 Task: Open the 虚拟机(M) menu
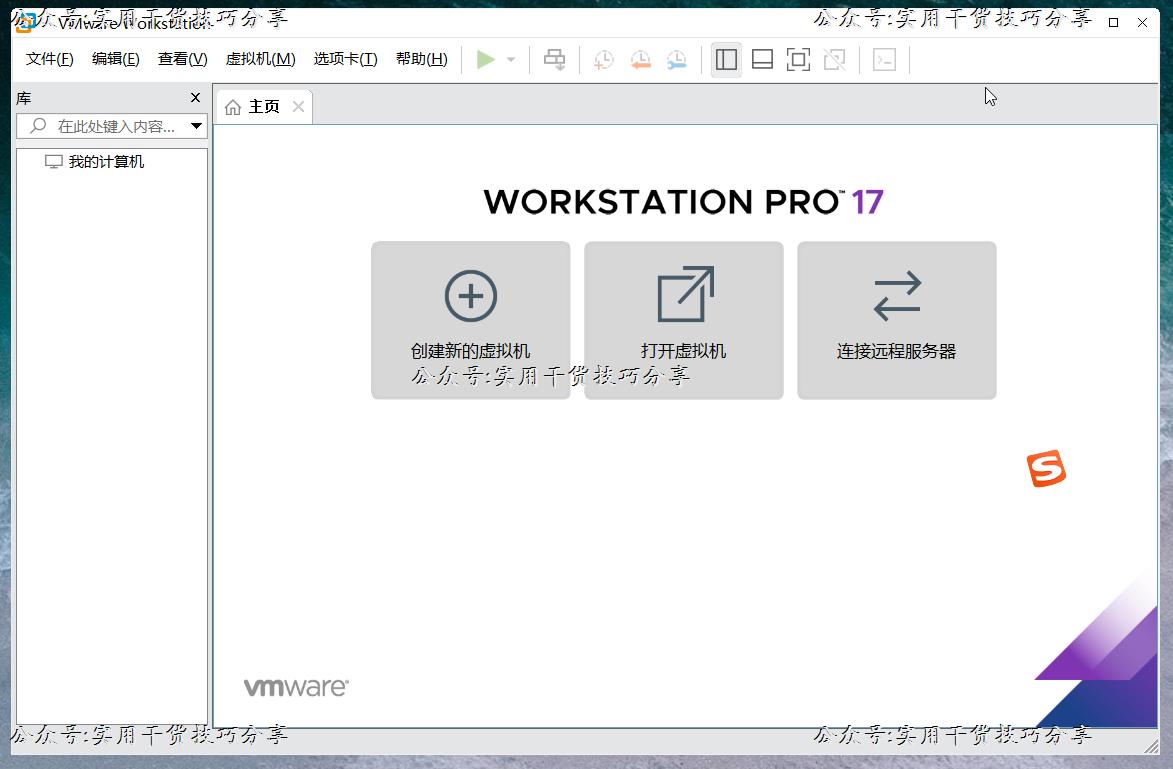tap(260, 59)
